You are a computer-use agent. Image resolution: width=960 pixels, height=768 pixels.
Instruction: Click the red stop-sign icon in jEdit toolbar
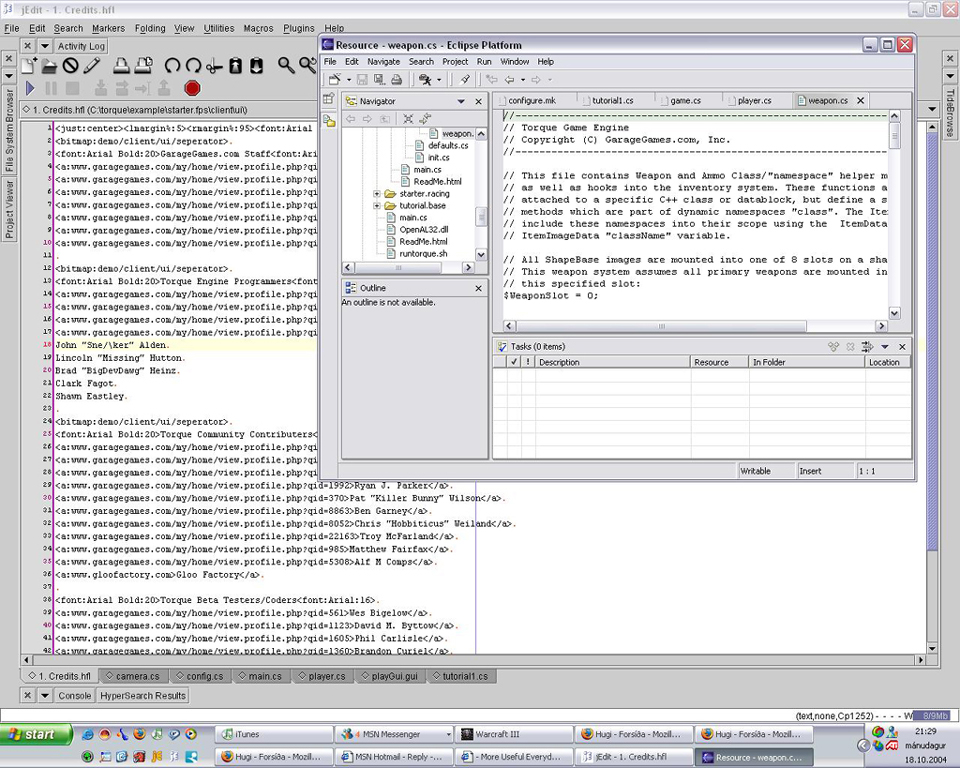pos(192,88)
